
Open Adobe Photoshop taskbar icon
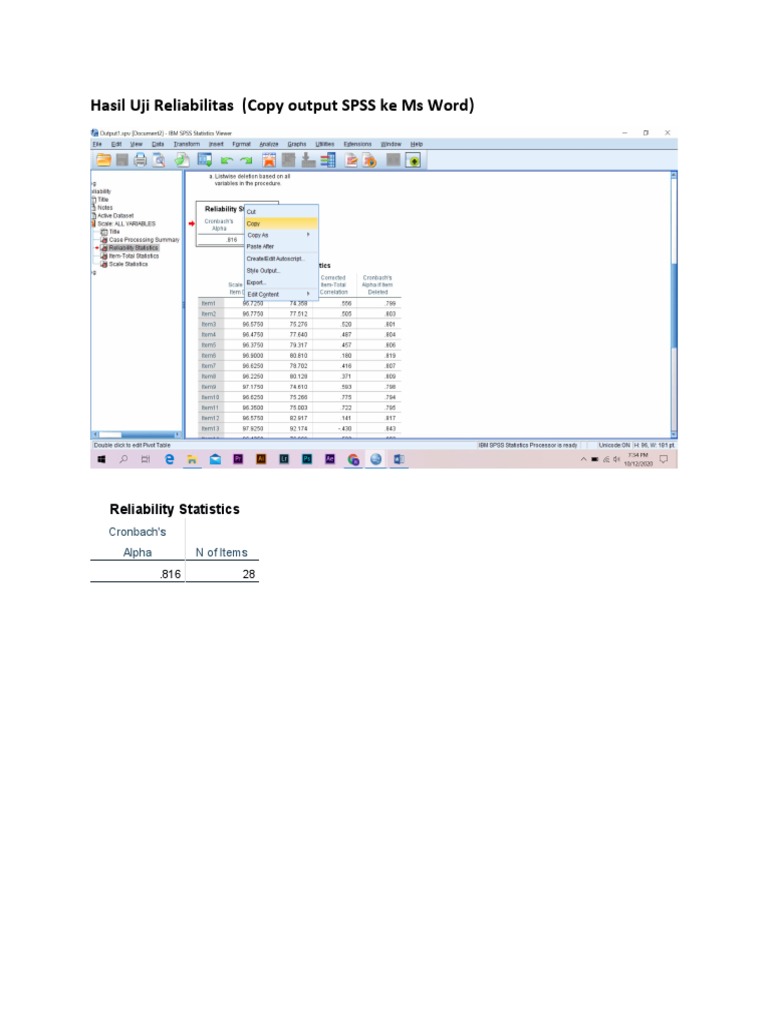(x=307, y=460)
